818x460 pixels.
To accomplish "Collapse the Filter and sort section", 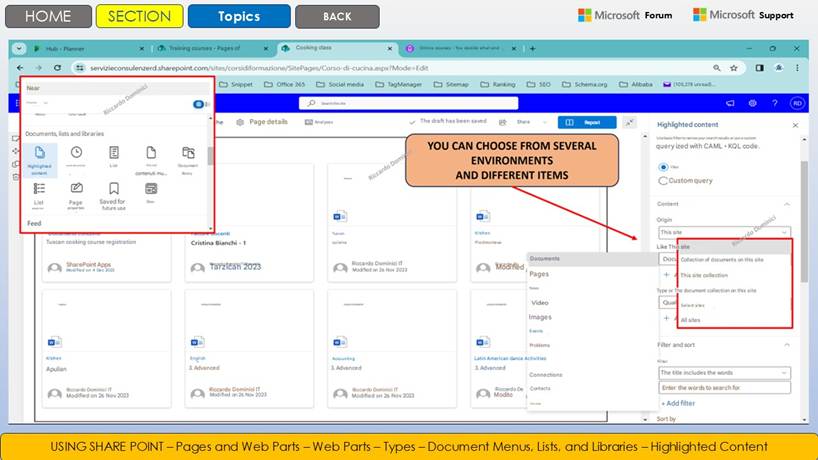I will coord(787,344).
